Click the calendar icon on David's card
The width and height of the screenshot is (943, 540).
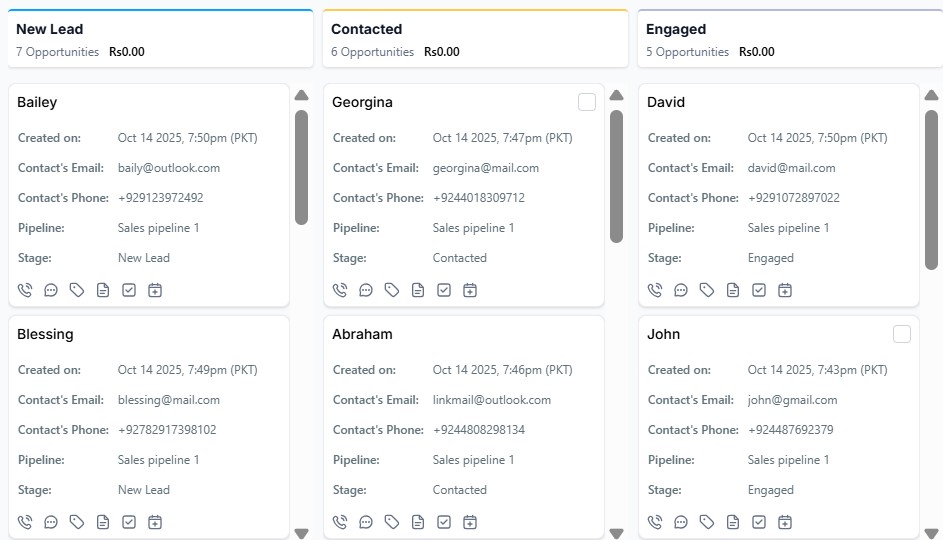[x=785, y=290]
